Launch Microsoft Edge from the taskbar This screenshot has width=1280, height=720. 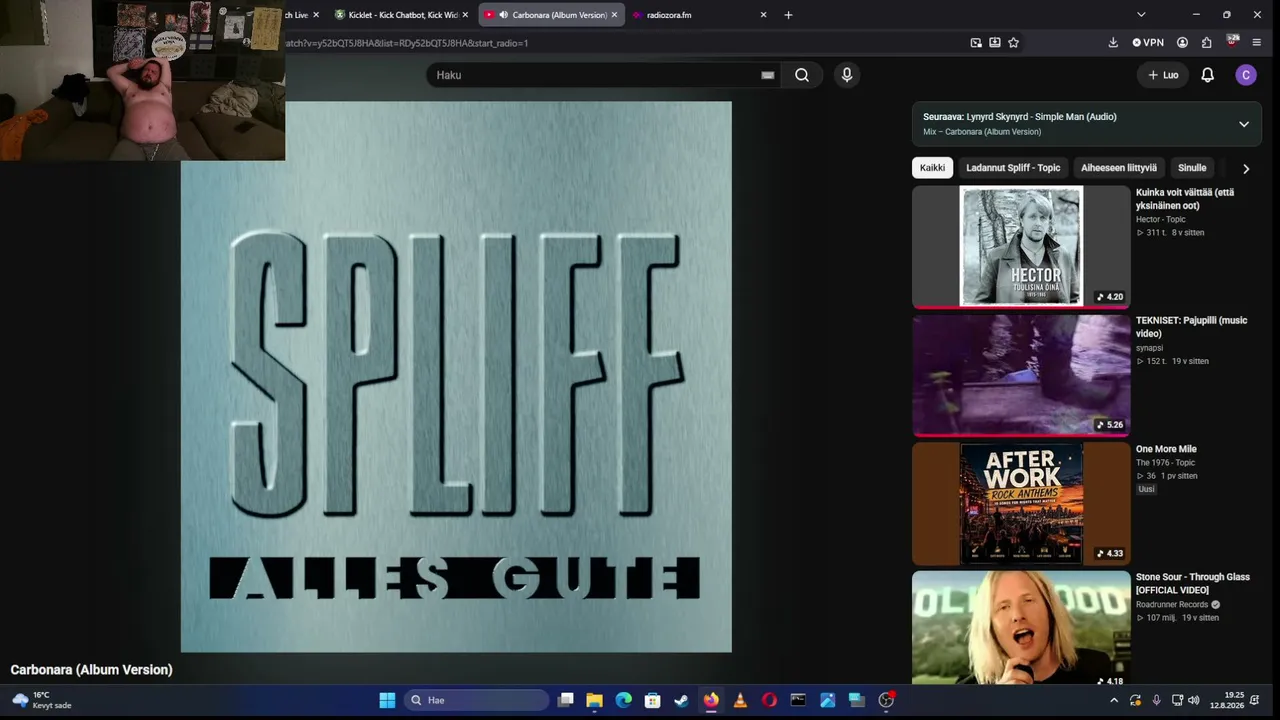coord(623,700)
